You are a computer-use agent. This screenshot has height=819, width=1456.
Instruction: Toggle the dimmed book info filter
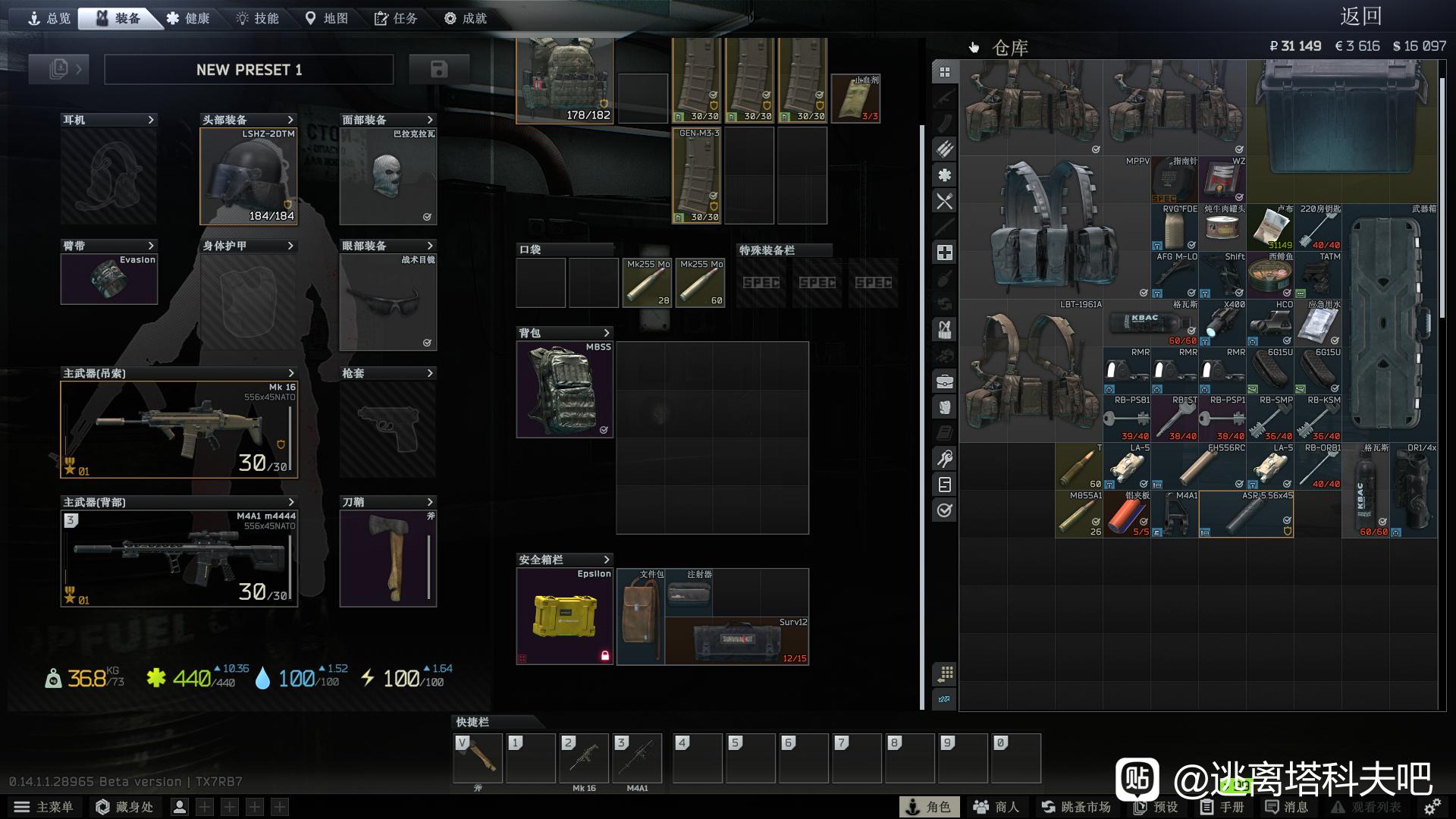pyautogui.click(x=945, y=433)
